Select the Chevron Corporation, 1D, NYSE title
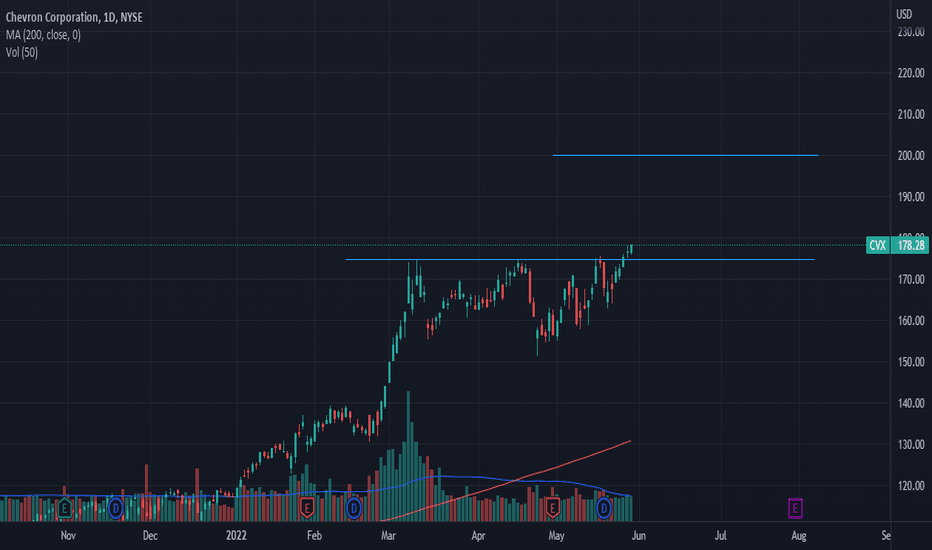 click(74, 17)
